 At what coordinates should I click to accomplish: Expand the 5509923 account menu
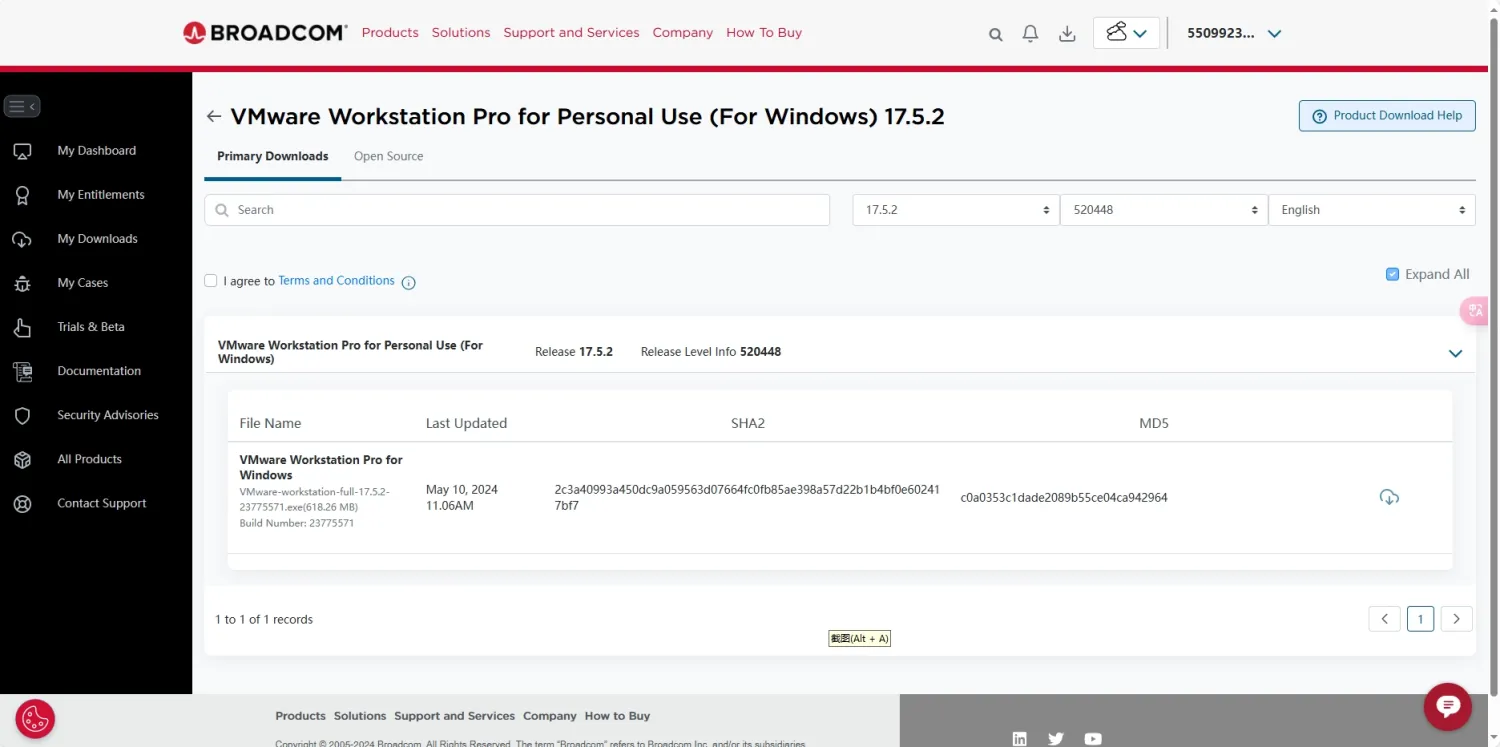[1234, 33]
